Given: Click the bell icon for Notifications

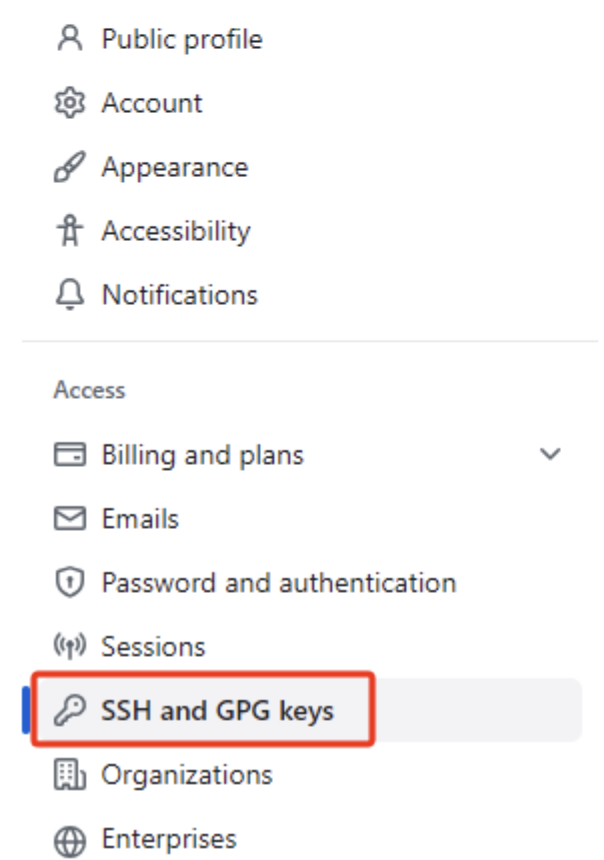Looking at the screenshot, I should (x=67, y=296).
